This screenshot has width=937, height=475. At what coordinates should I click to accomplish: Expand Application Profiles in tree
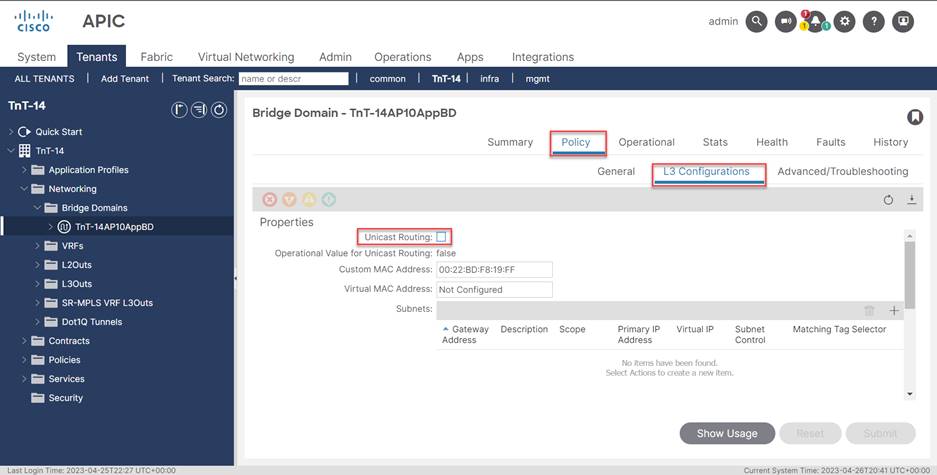coord(24,170)
